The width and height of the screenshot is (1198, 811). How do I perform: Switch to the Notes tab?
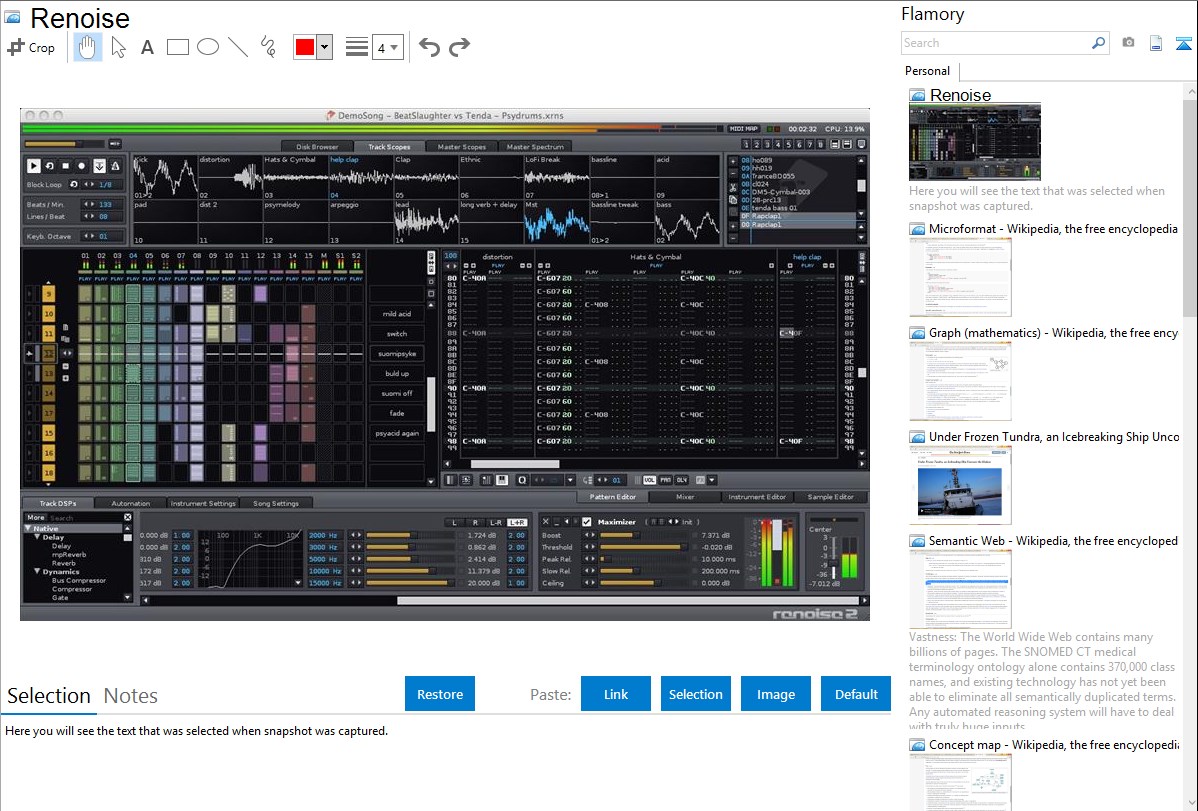coord(130,696)
